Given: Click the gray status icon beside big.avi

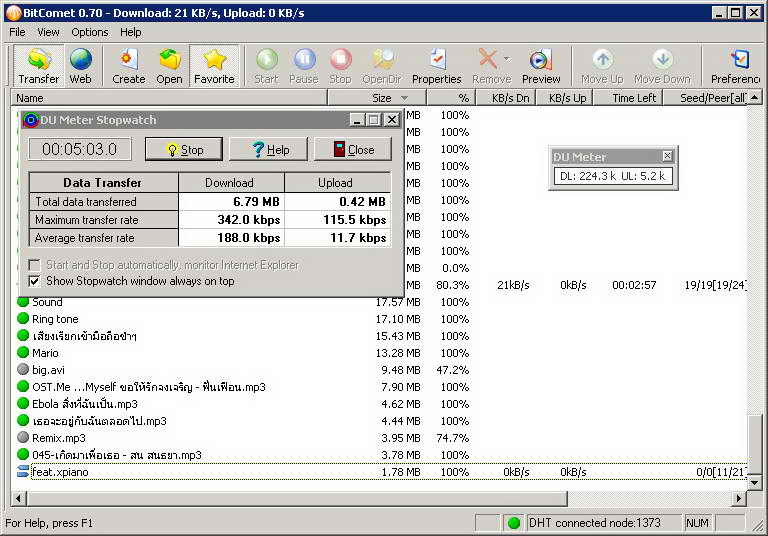Looking at the screenshot, I should tap(23, 369).
